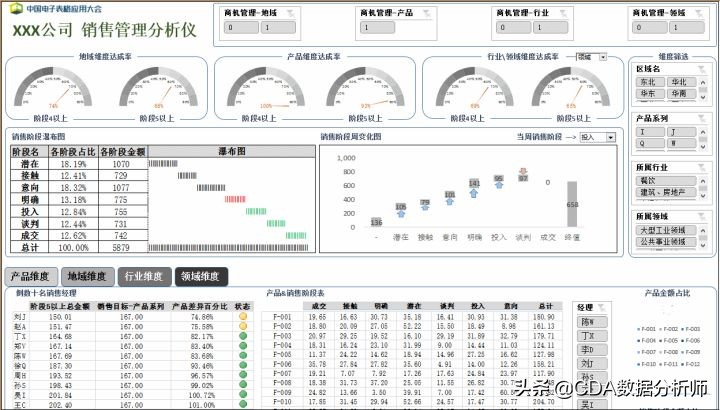Clear filter icon on 所属行业 slicer
The height and width of the screenshot is (410, 720).
tap(702, 168)
